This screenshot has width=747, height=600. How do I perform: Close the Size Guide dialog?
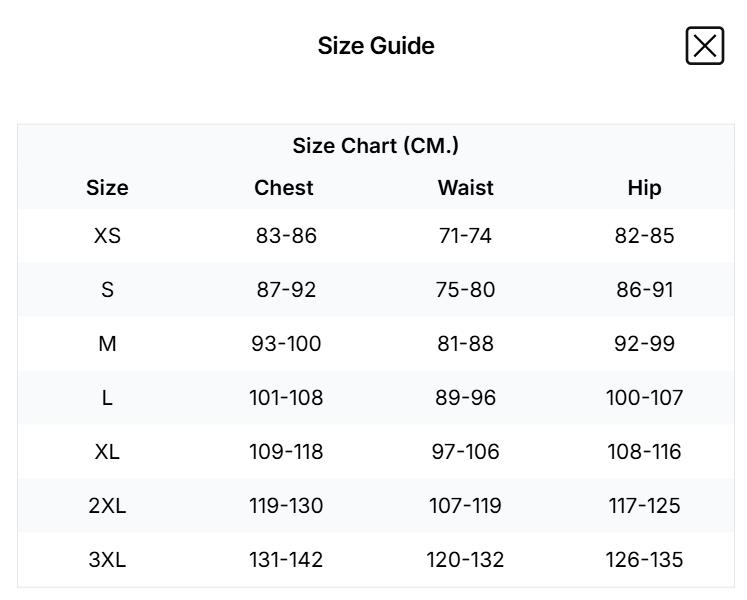click(x=704, y=46)
